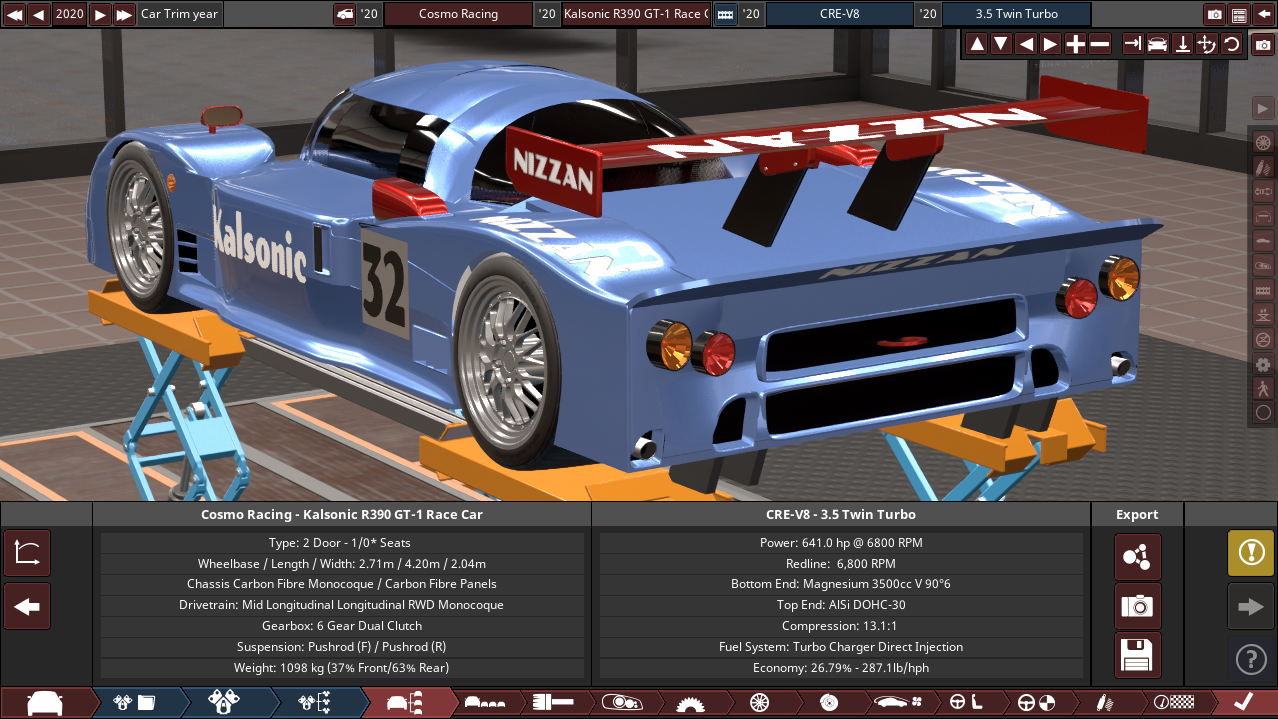Viewport: 1278px width, 719px height.
Task: Toggle suspension spring icon in side panel
Action: click(x=1263, y=166)
